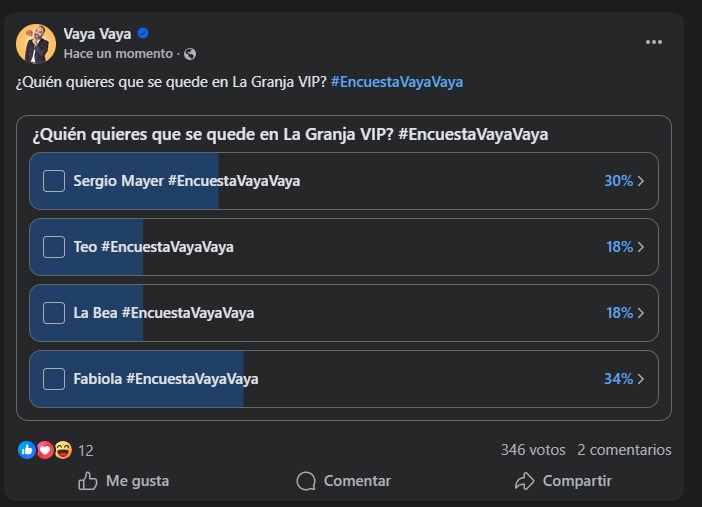Check the Sergio Mayer poll option
This screenshot has height=507, width=702.
point(54,181)
